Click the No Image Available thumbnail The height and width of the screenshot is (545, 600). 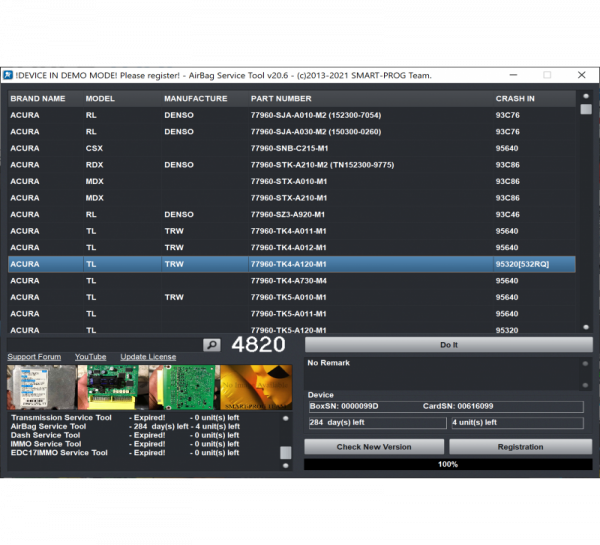click(256, 387)
